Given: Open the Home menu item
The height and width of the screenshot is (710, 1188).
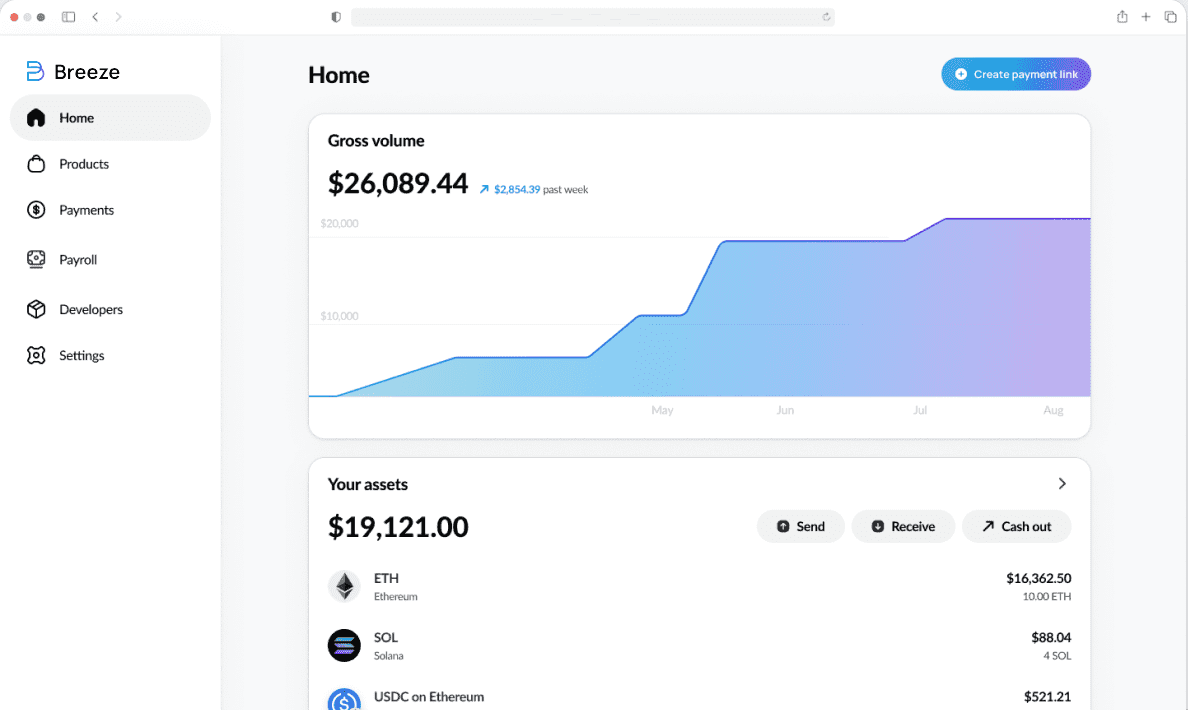Looking at the screenshot, I should tap(111, 117).
